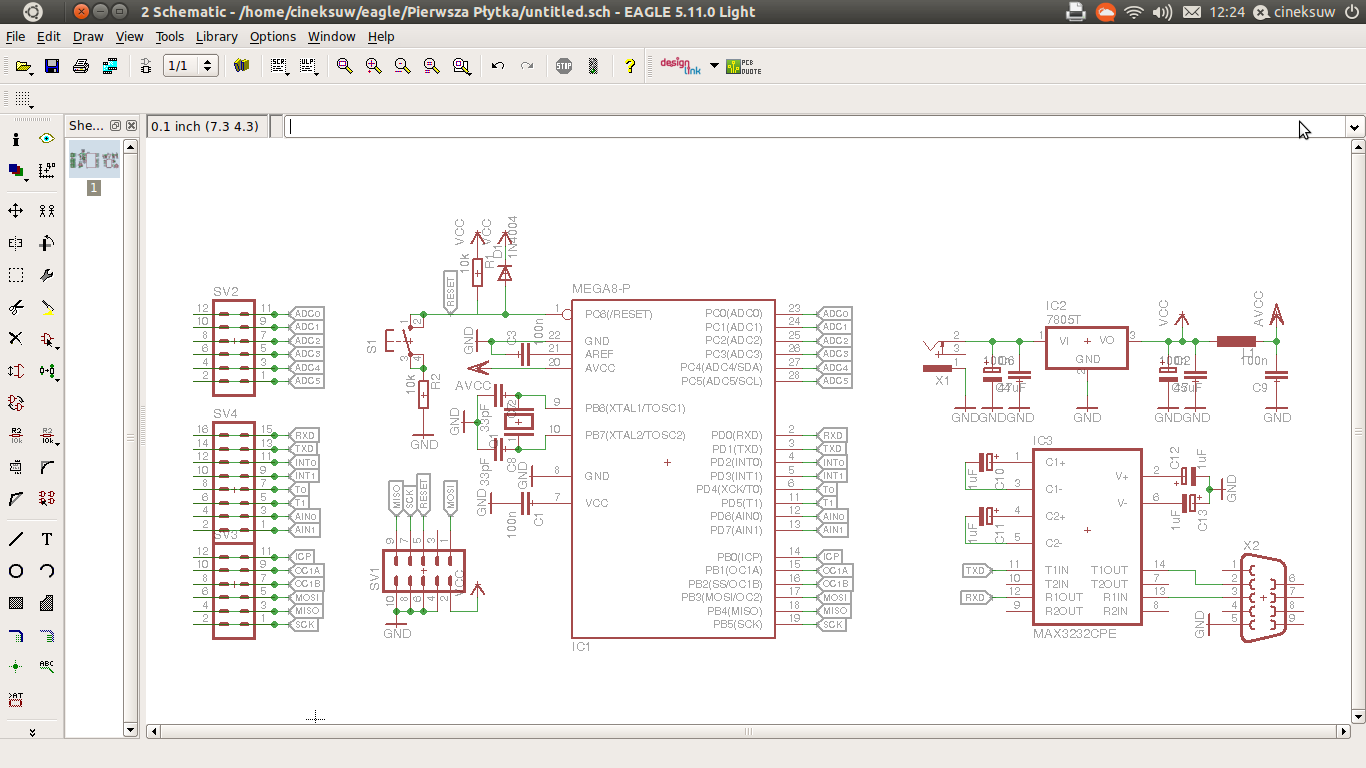This screenshot has height=768, width=1366.
Task: Click the Stop command icon
Action: point(564,66)
